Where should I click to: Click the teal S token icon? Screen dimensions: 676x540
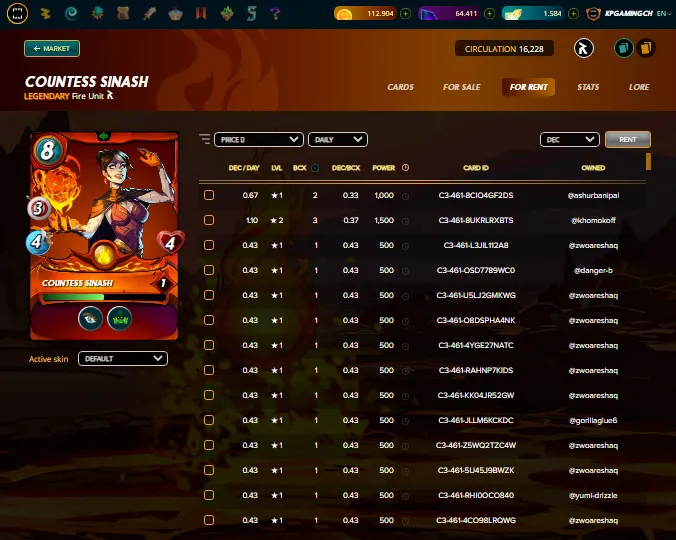click(x=252, y=13)
